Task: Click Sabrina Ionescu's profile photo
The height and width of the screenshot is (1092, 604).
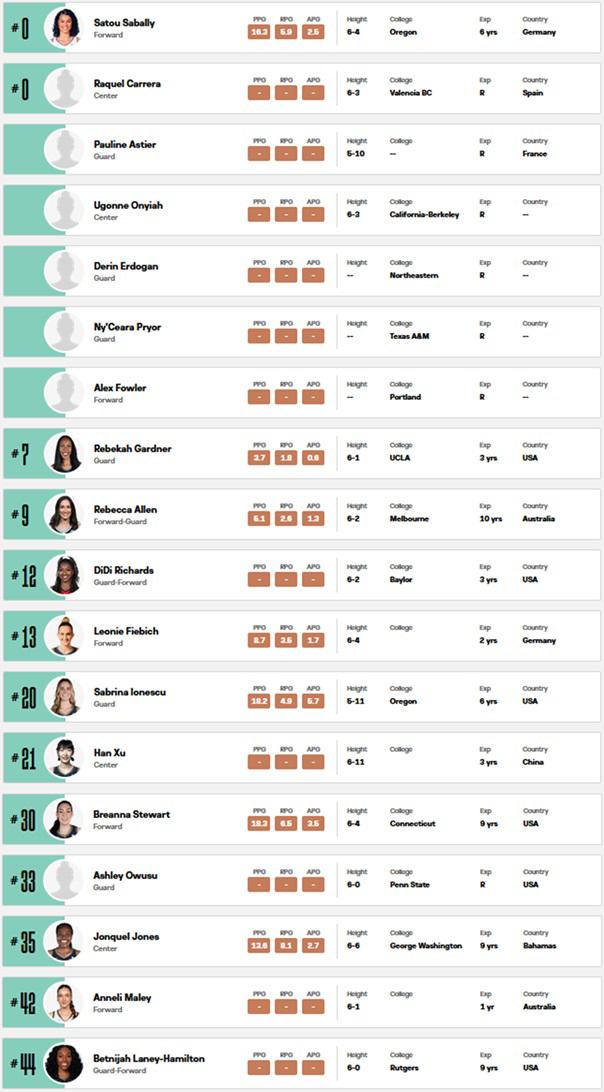Action: [x=64, y=697]
